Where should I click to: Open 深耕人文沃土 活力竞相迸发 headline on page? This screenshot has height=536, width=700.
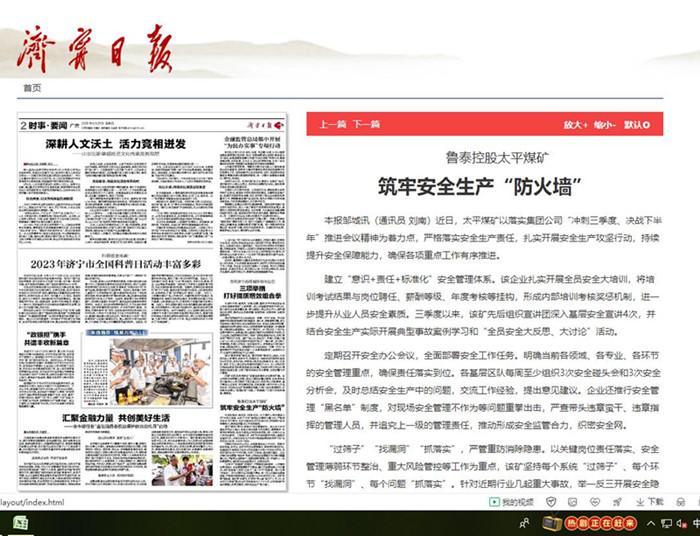116,144
